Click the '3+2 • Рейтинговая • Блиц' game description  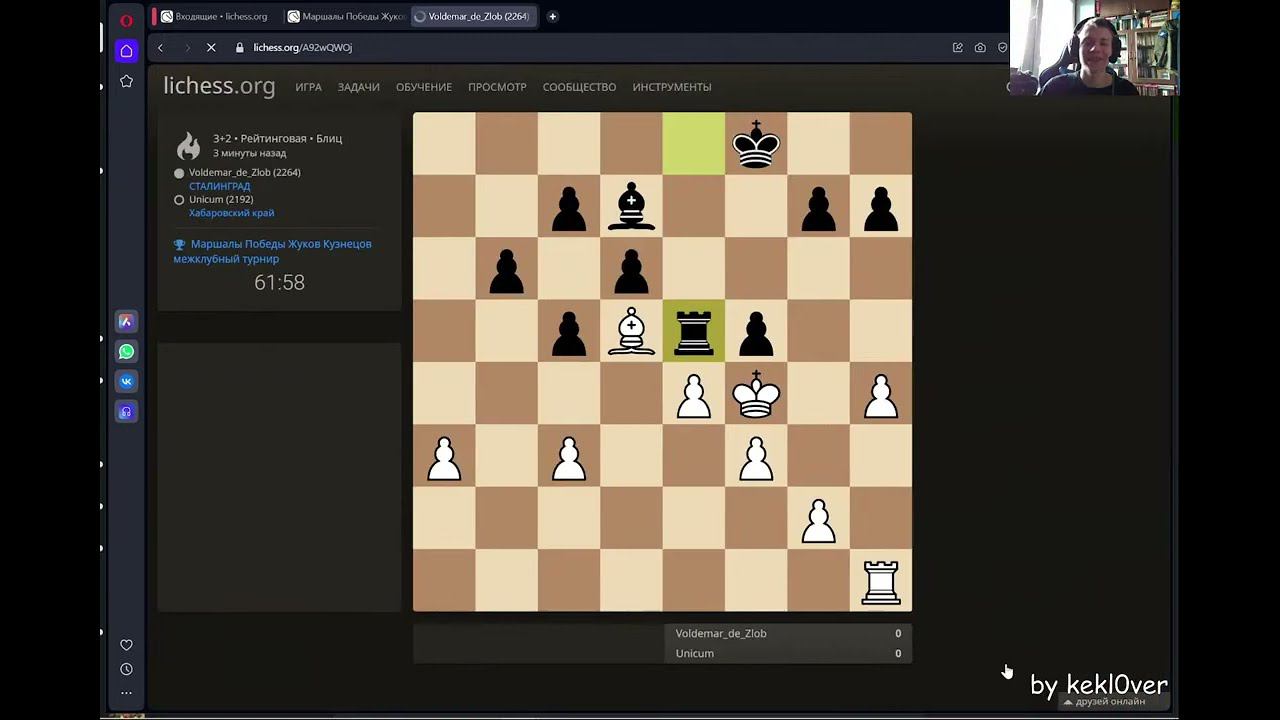pos(277,138)
